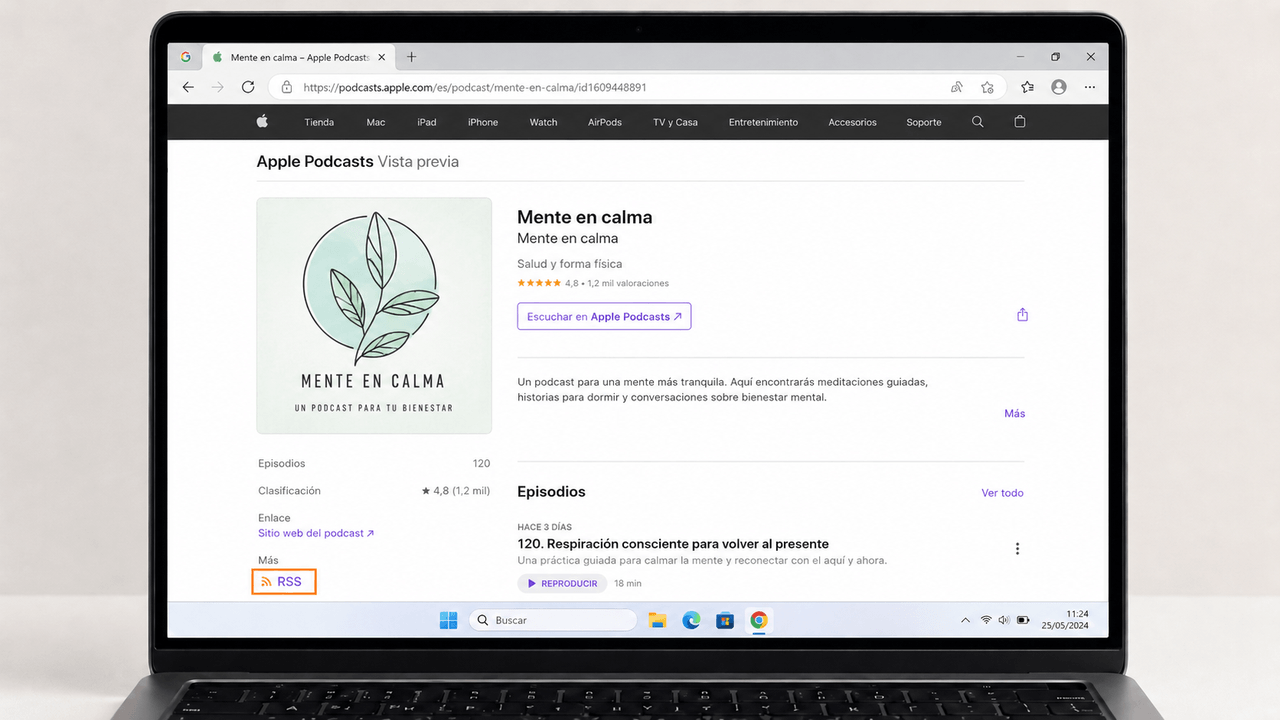Play episode 120 with the Reproducir button
Screen dimensions: 1280x720
coord(562,583)
